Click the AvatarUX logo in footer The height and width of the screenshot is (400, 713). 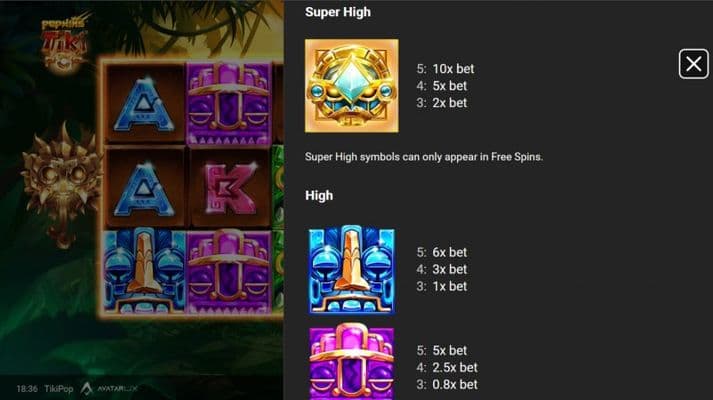tap(110, 389)
